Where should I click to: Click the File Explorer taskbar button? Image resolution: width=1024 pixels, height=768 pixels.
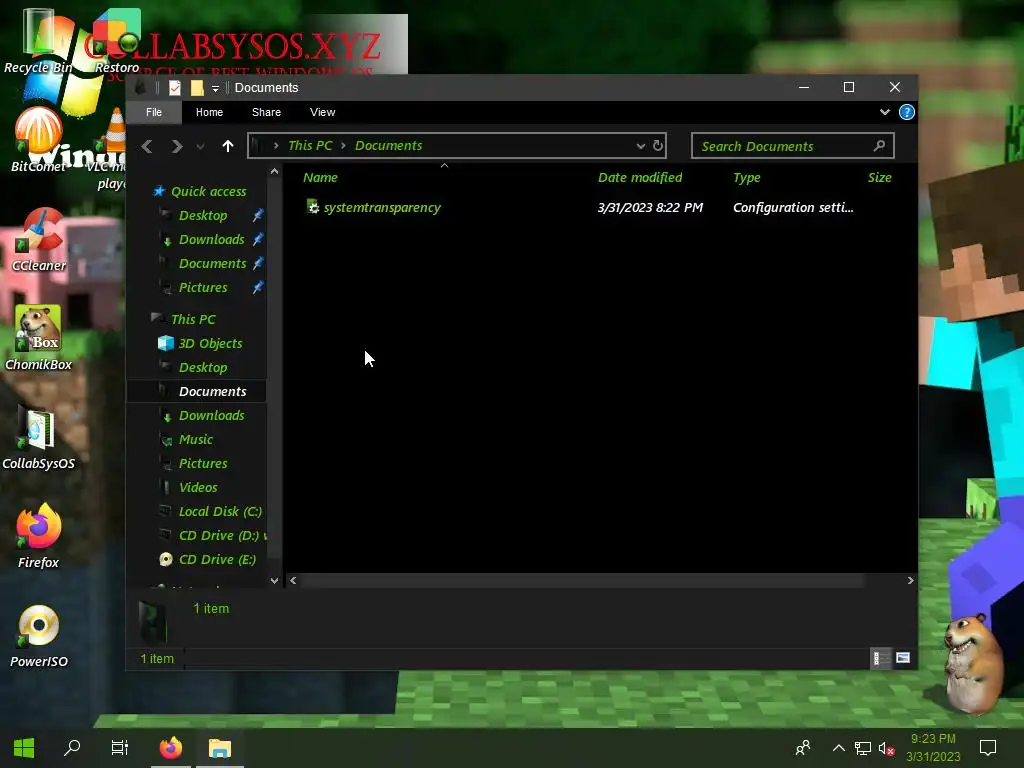(x=220, y=748)
